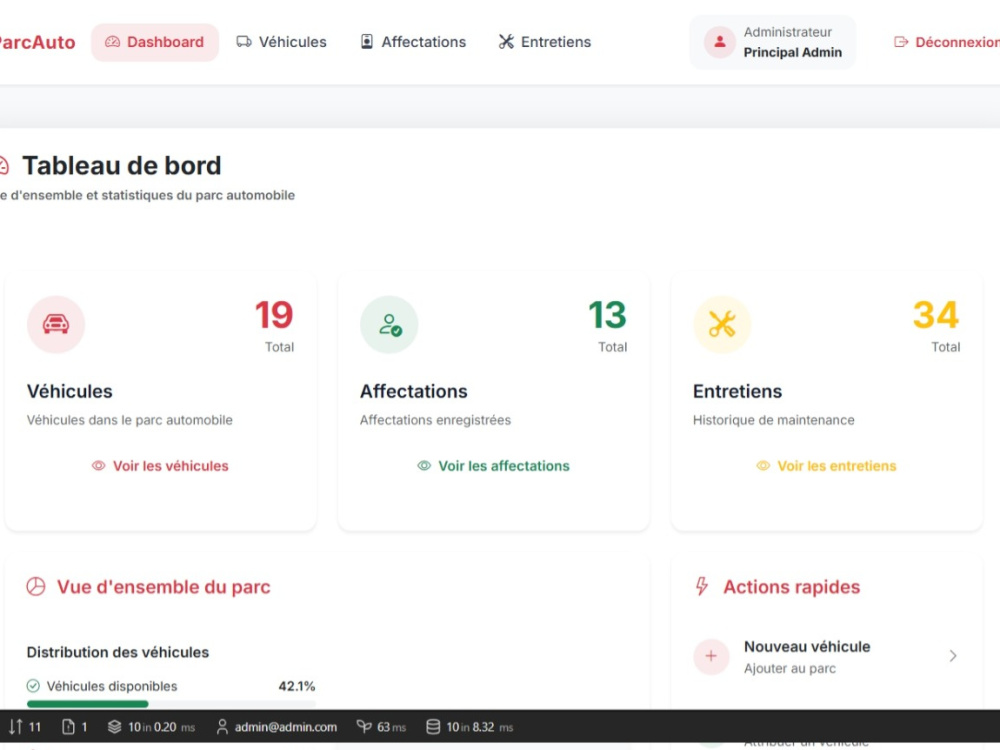The image size is (1000, 750).
Task: Follow the Voir les entretiens link
Action: click(x=827, y=466)
